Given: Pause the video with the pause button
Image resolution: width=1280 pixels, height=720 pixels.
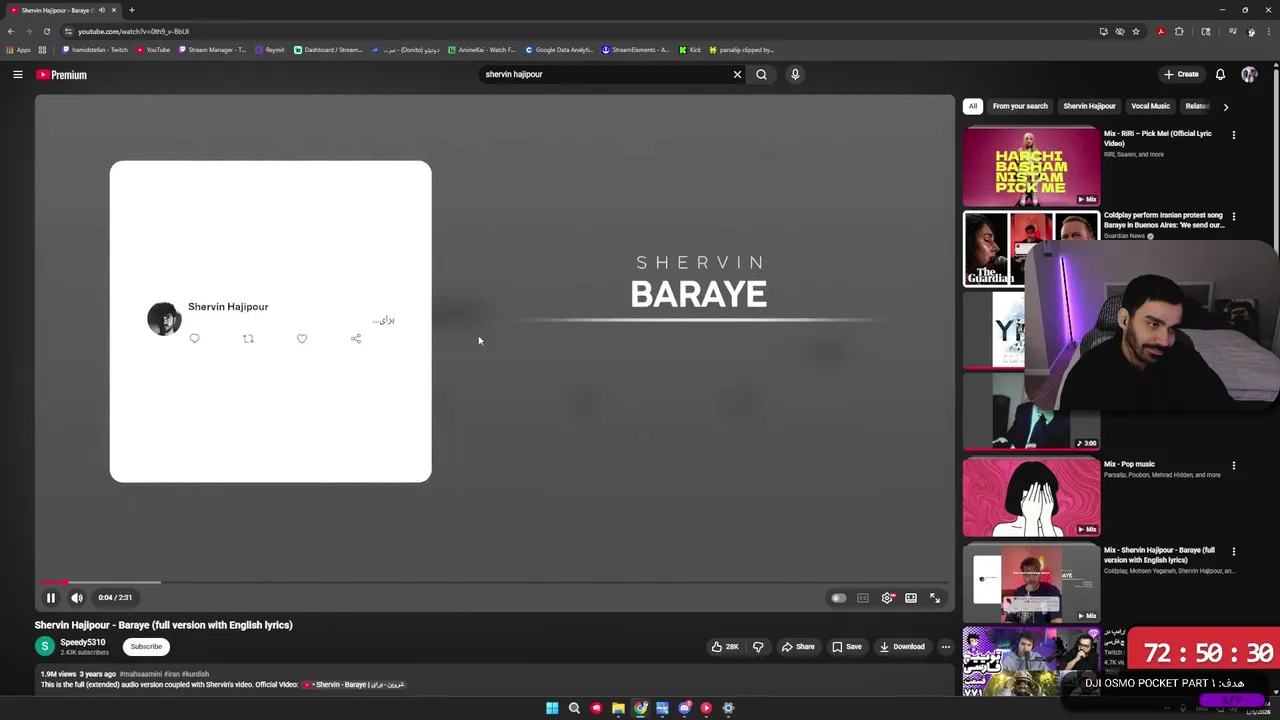Looking at the screenshot, I should coord(50,598).
